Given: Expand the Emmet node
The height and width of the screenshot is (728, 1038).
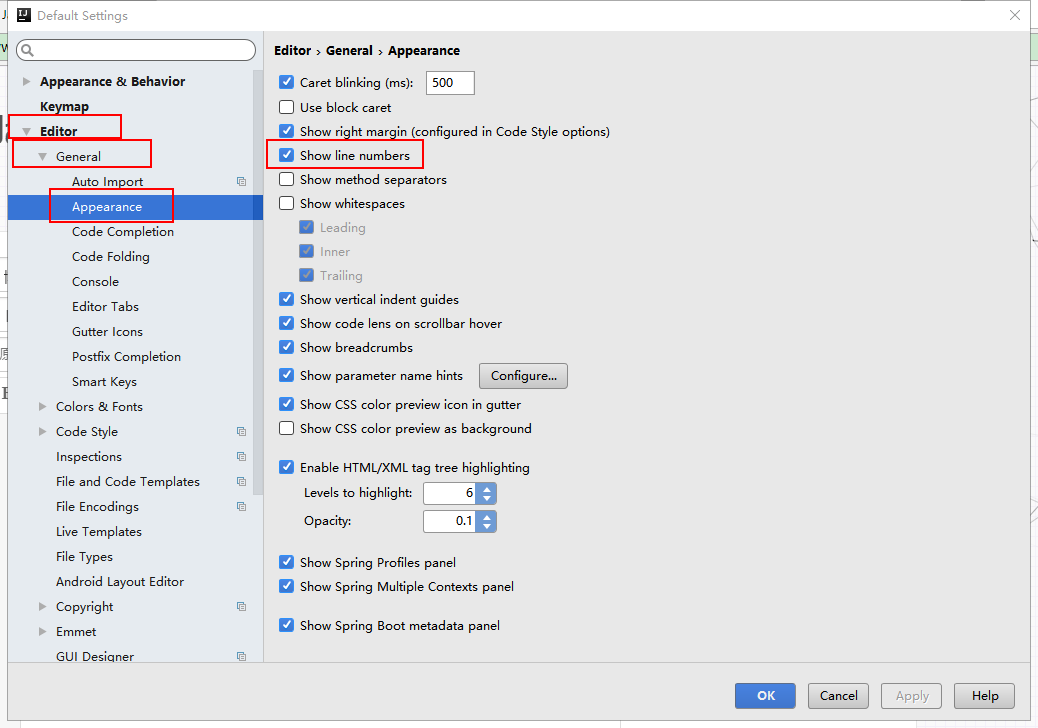Looking at the screenshot, I should coord(42,631).
